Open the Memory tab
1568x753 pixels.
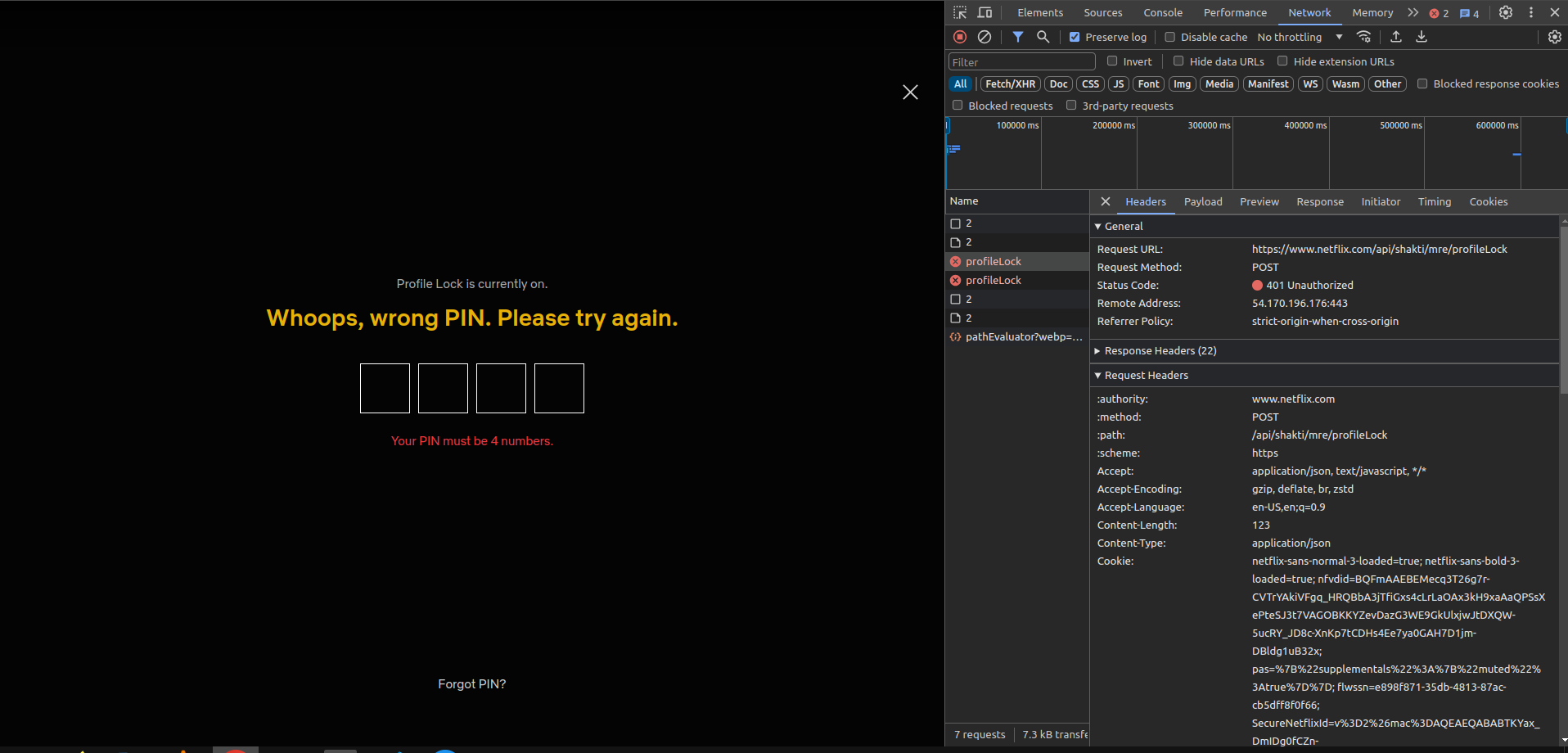[x=1372, y=12]
